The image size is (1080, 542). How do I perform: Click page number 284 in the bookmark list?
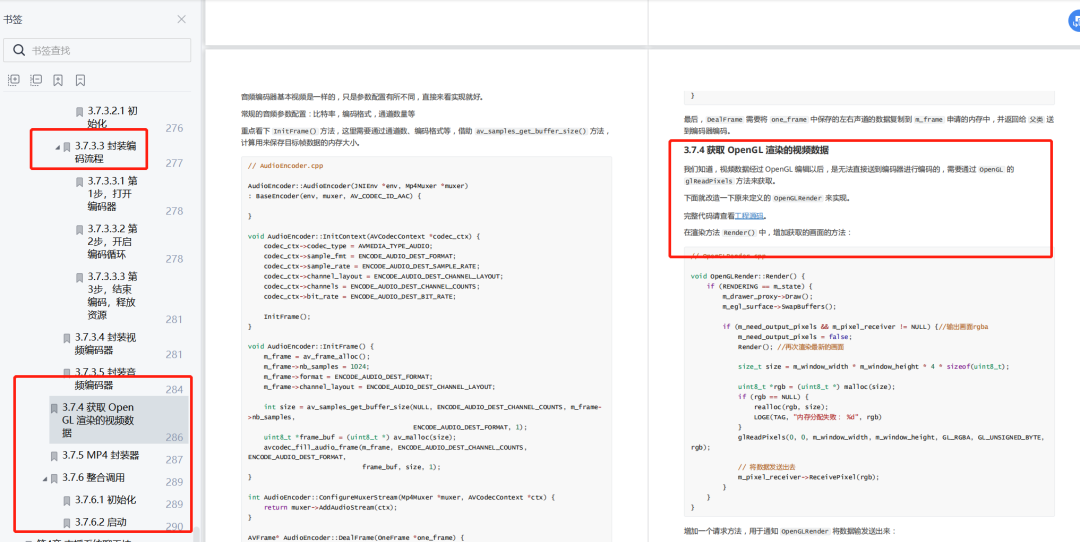pos(174,390)
